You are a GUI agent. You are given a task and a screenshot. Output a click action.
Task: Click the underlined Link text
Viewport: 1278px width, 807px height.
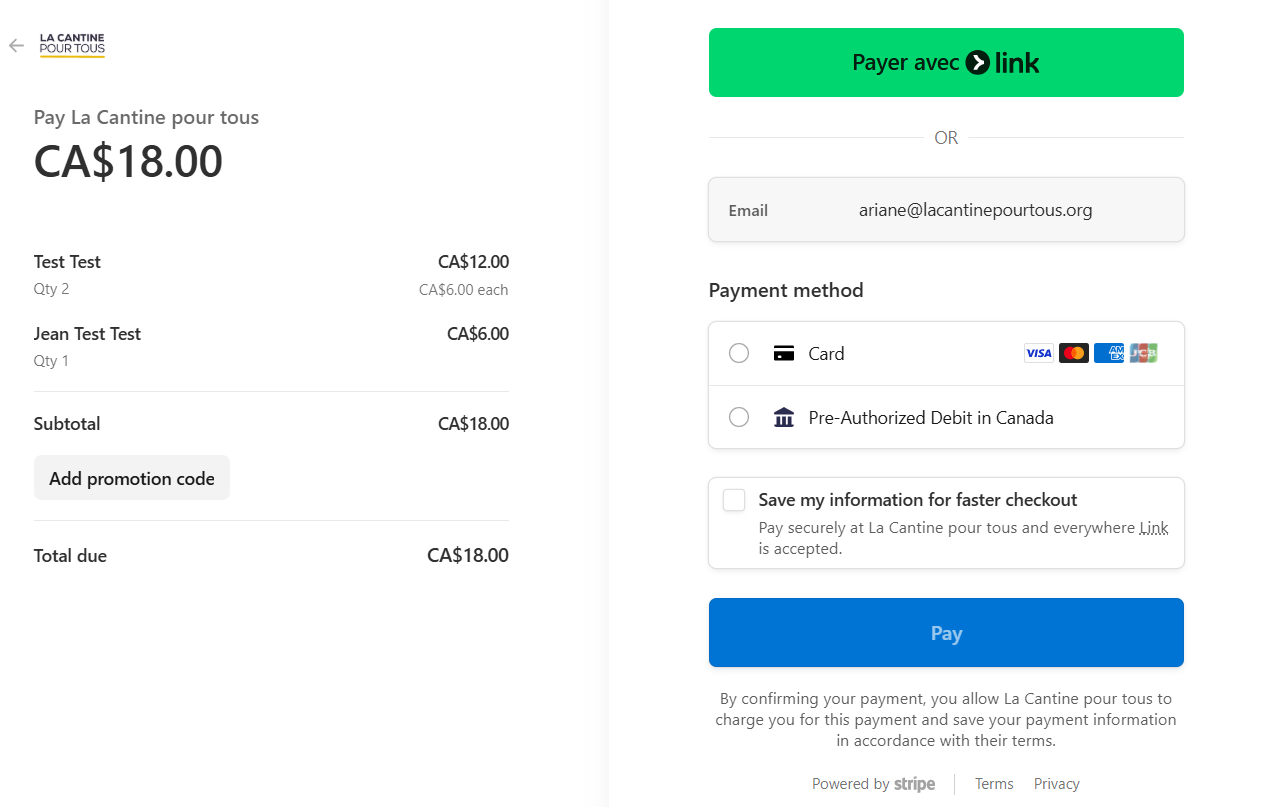tap(1153, 528)
